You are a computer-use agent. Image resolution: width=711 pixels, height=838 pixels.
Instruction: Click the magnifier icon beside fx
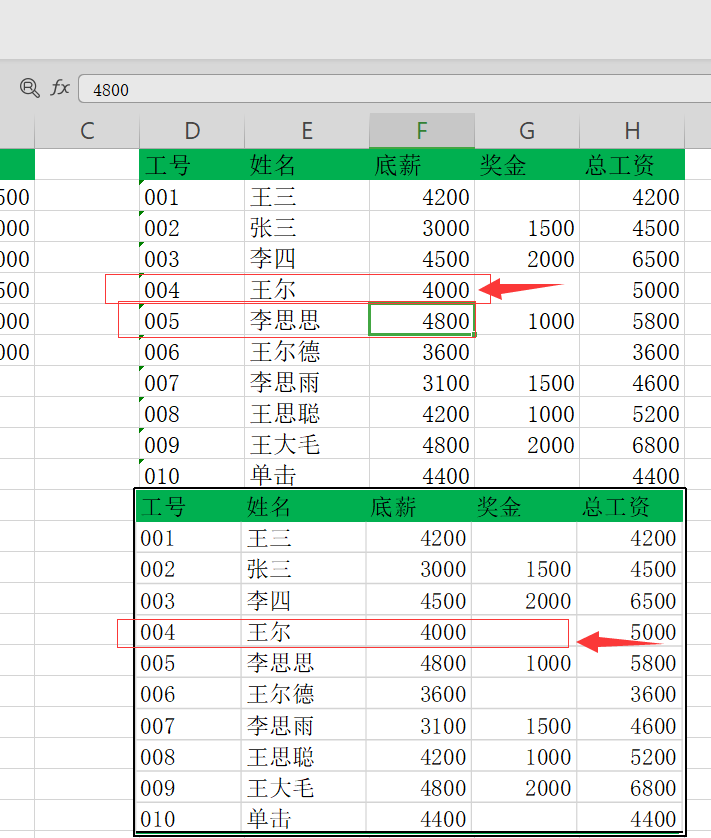30,88
